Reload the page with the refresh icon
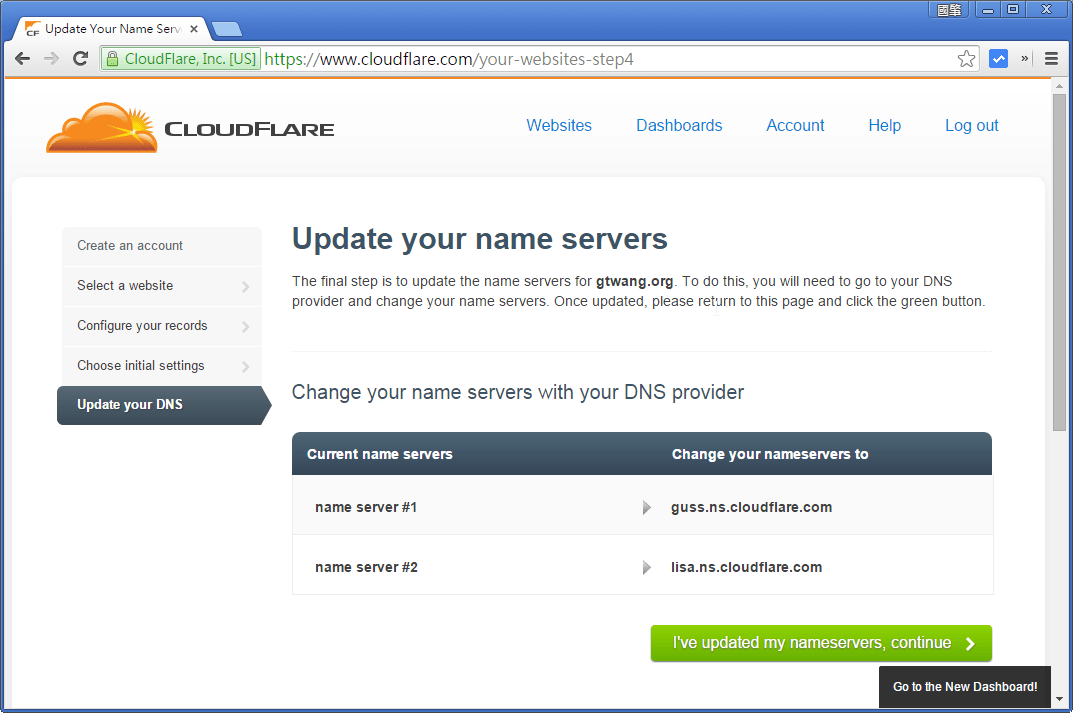 pos(80,58)
